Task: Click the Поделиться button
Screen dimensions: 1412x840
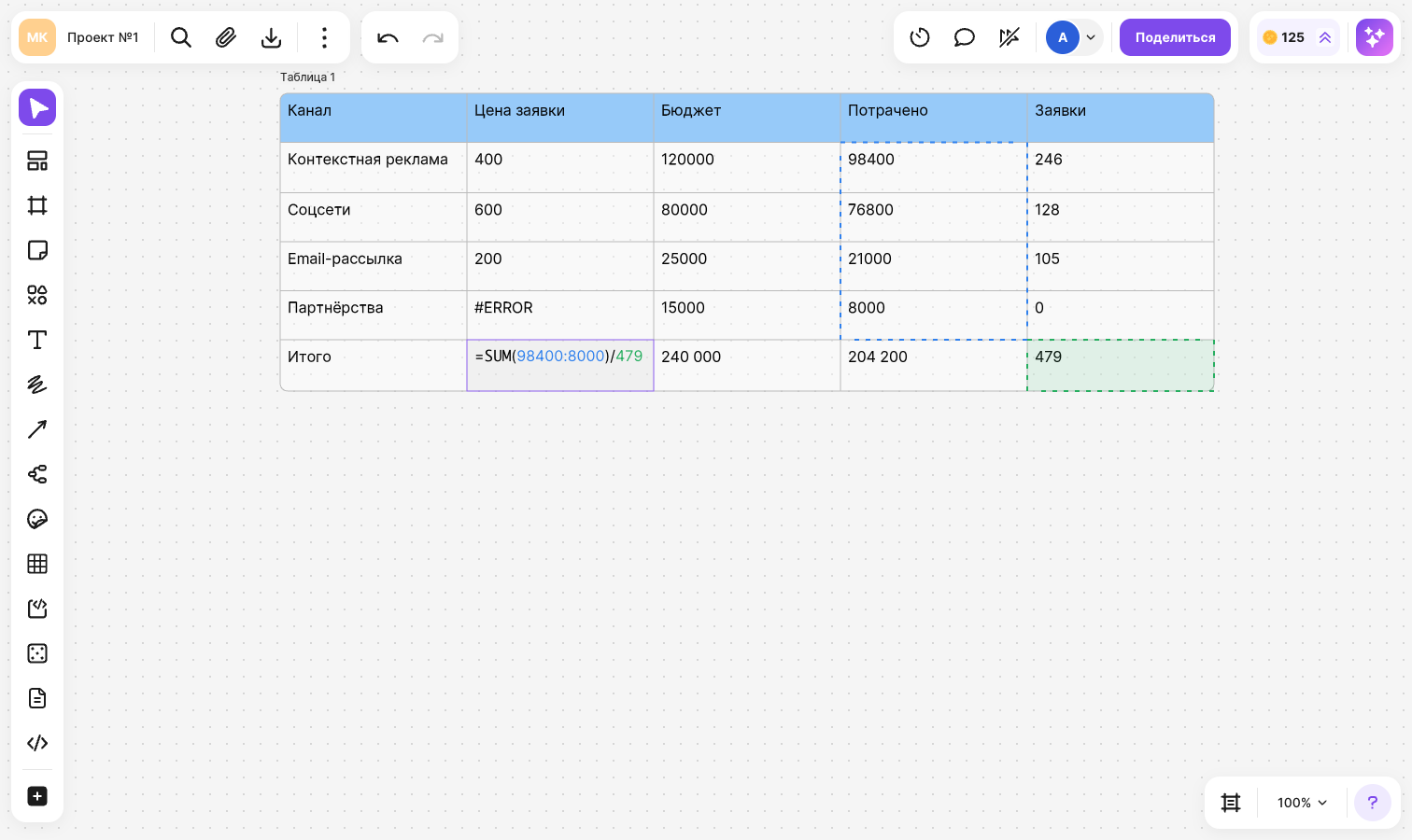Action: [x=1175, y=37]
